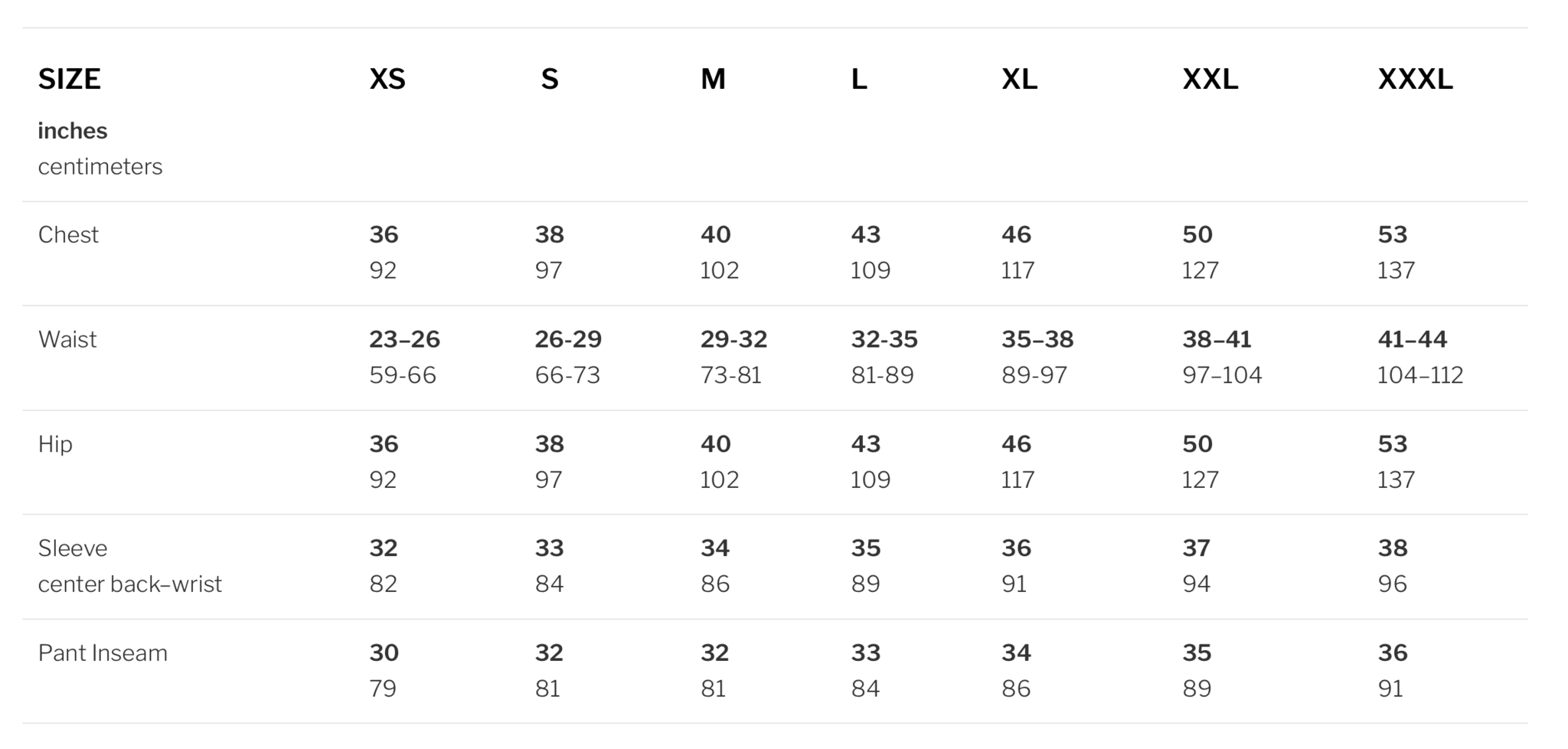Select the Hip row label

pos(55,444)
